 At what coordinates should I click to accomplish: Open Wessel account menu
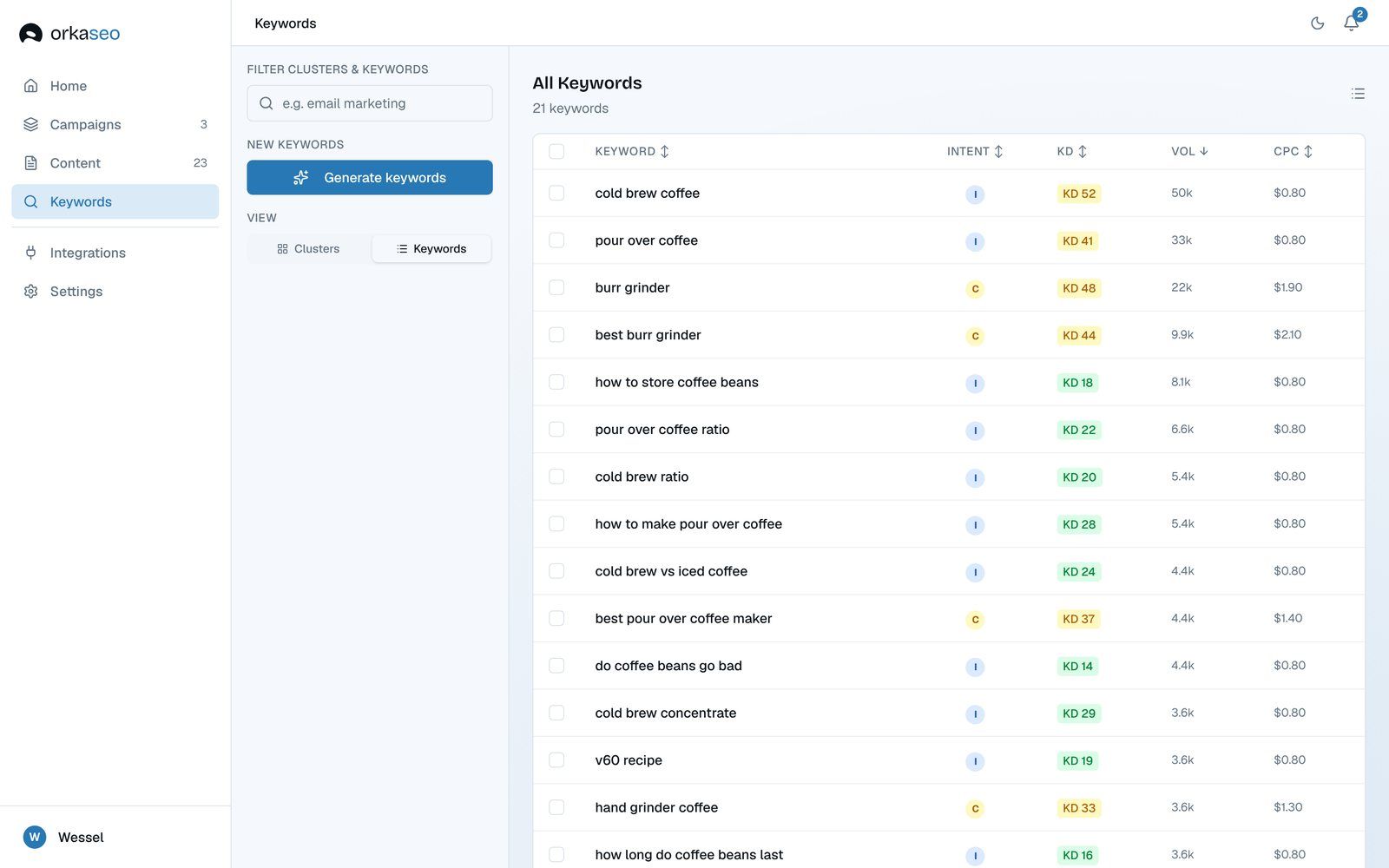(115, 837)
